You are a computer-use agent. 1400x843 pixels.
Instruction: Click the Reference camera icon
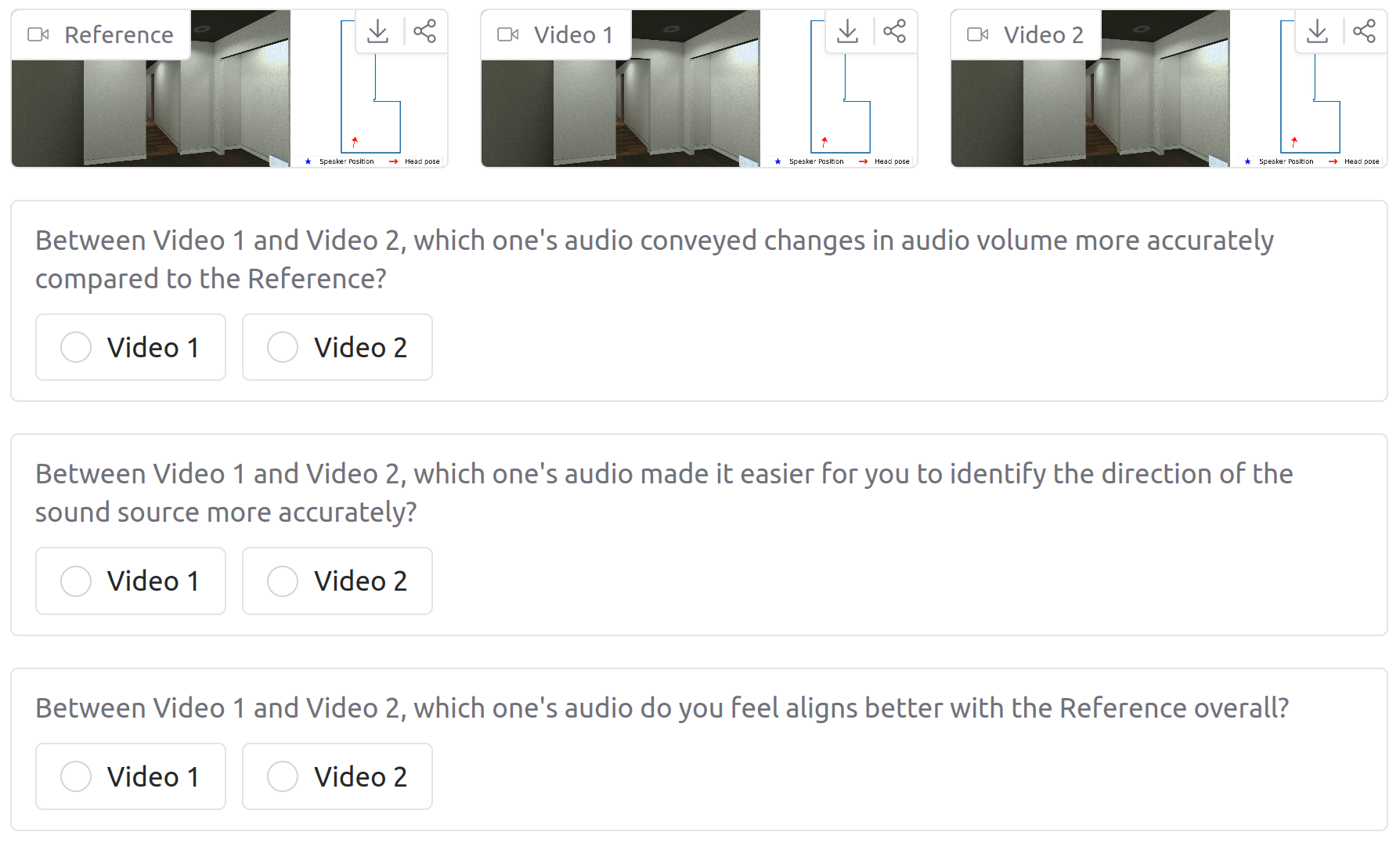pos(38,34)
